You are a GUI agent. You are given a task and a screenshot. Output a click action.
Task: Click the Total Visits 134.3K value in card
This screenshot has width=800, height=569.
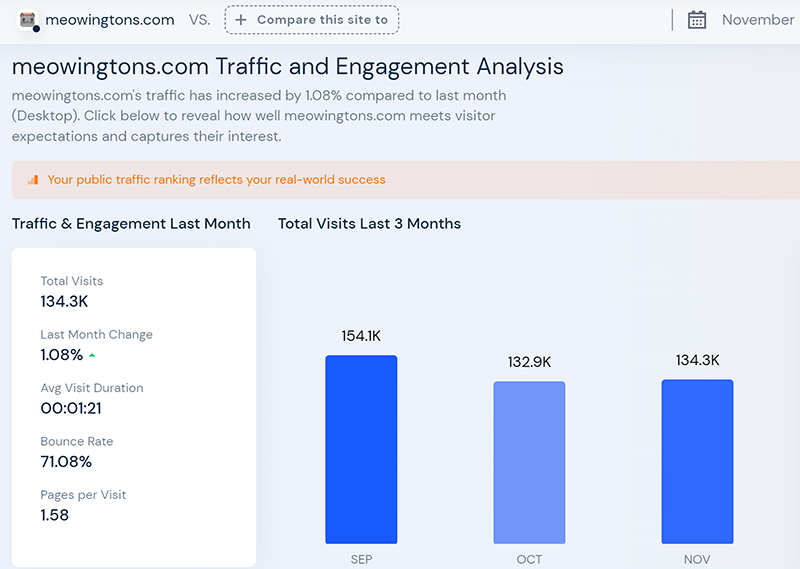coord(64,302)
